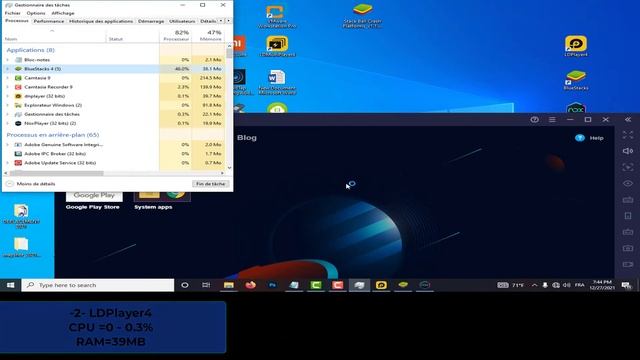Open BlueStacks help center icon in title bar

coord(534,120)
